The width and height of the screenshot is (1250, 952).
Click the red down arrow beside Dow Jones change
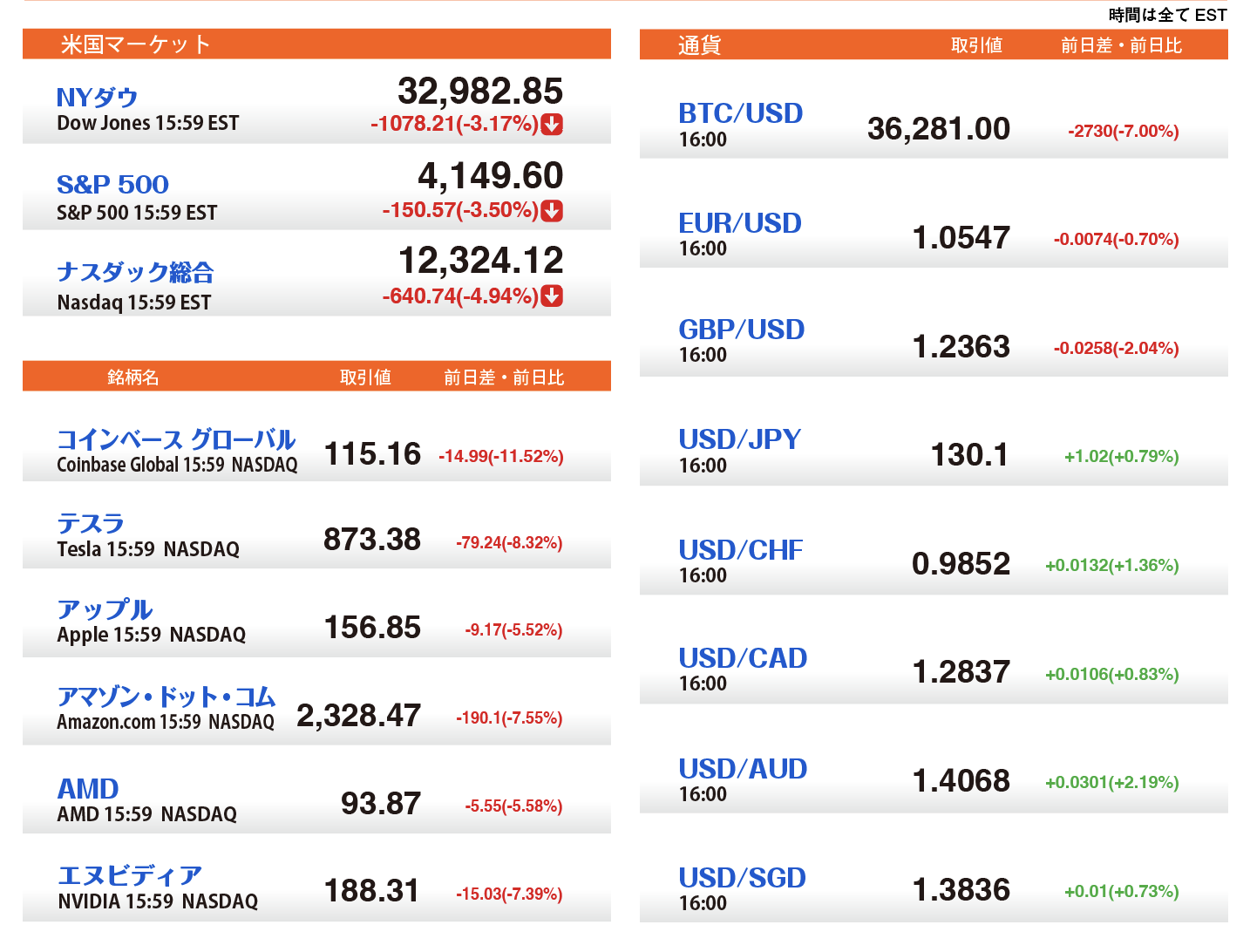[x=552, y=124]
